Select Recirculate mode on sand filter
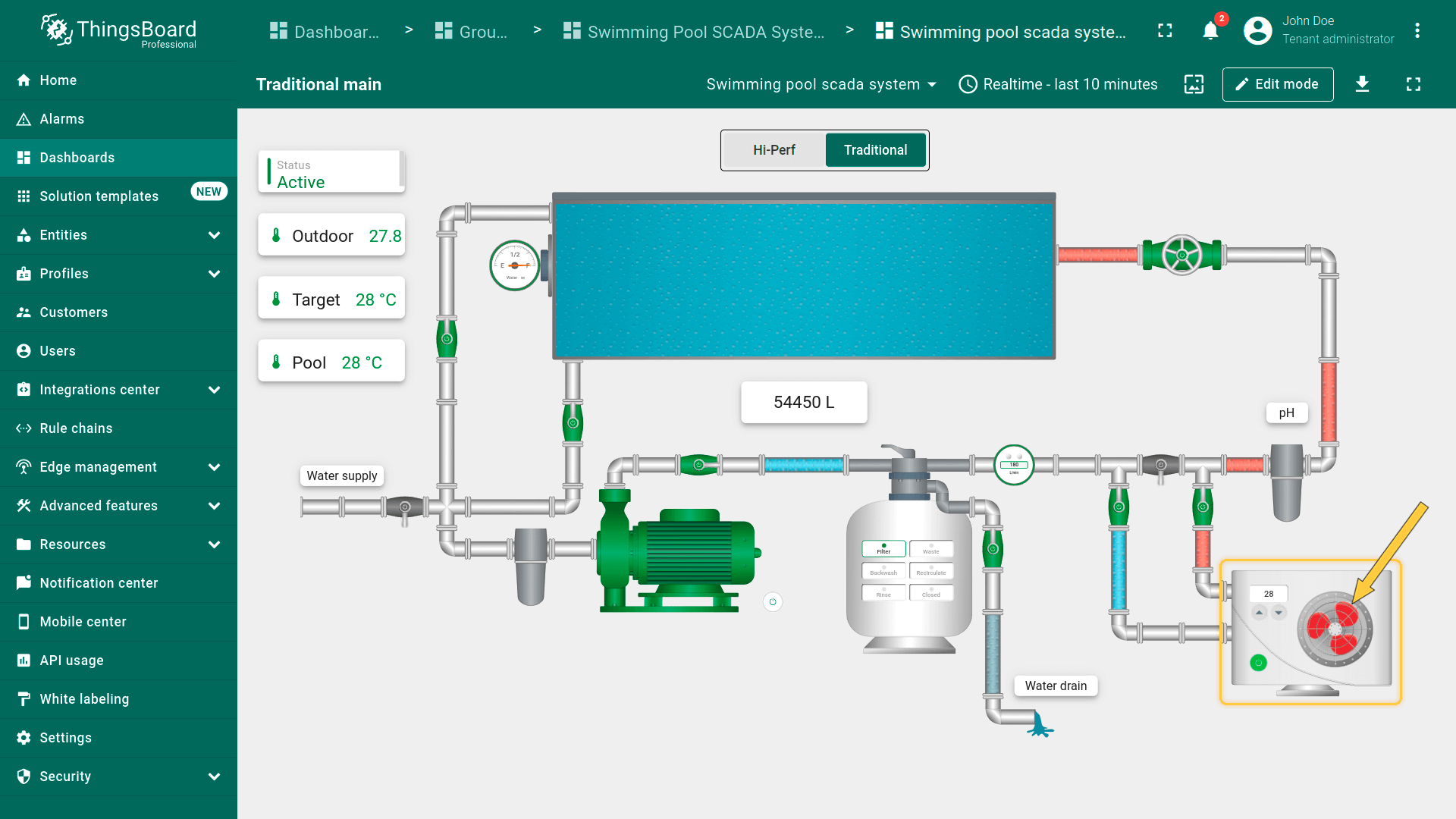This screenshot has height=819, width=1456. point(930,571)
